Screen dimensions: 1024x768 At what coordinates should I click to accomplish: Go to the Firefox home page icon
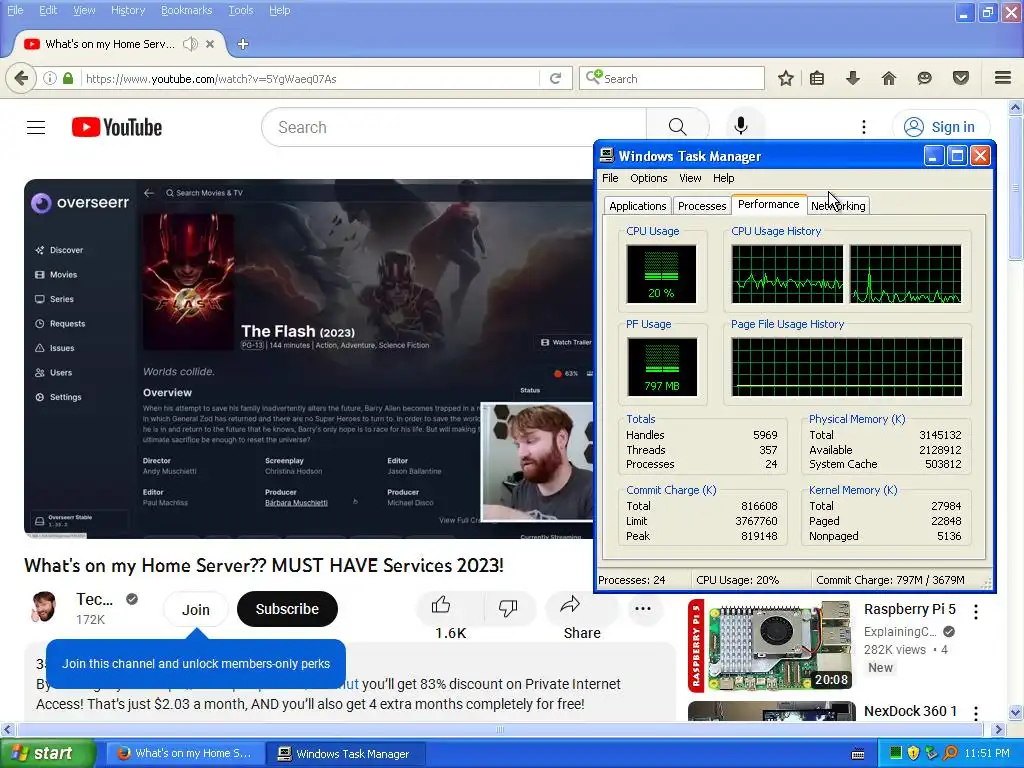[888, 78]
